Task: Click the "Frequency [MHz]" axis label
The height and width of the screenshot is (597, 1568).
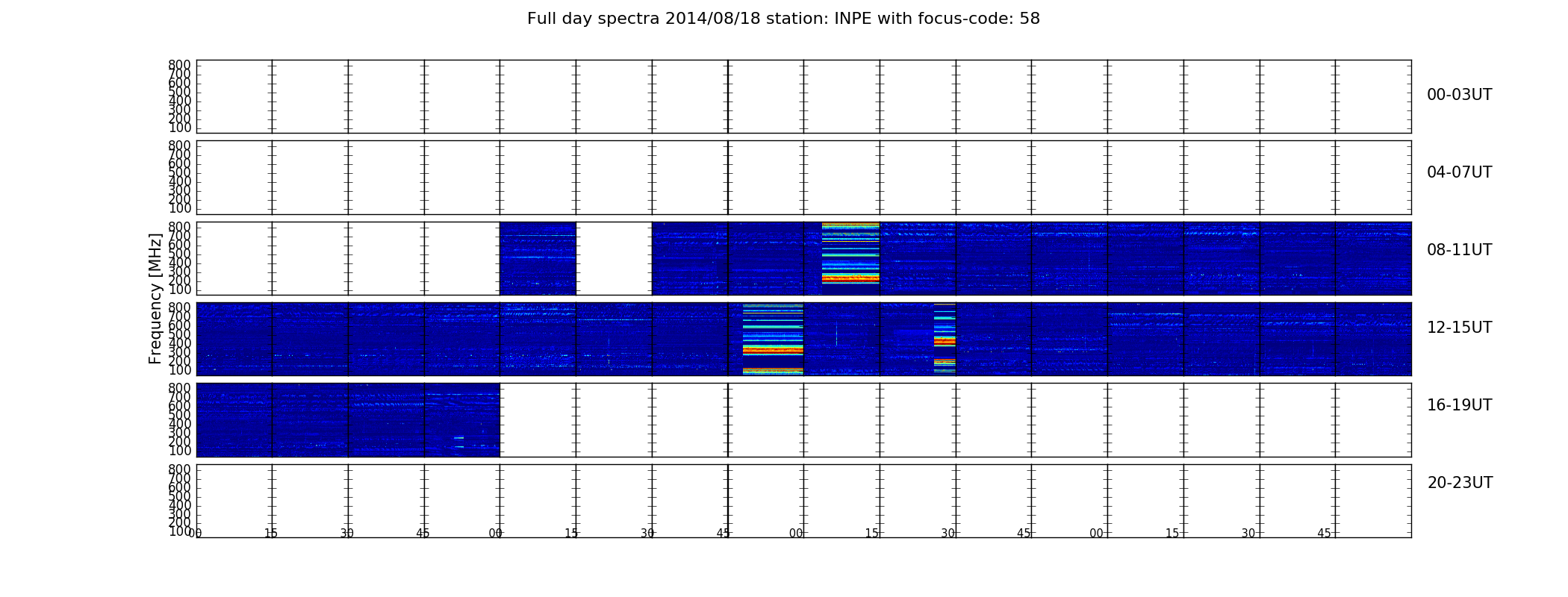Action: [155, 298]
